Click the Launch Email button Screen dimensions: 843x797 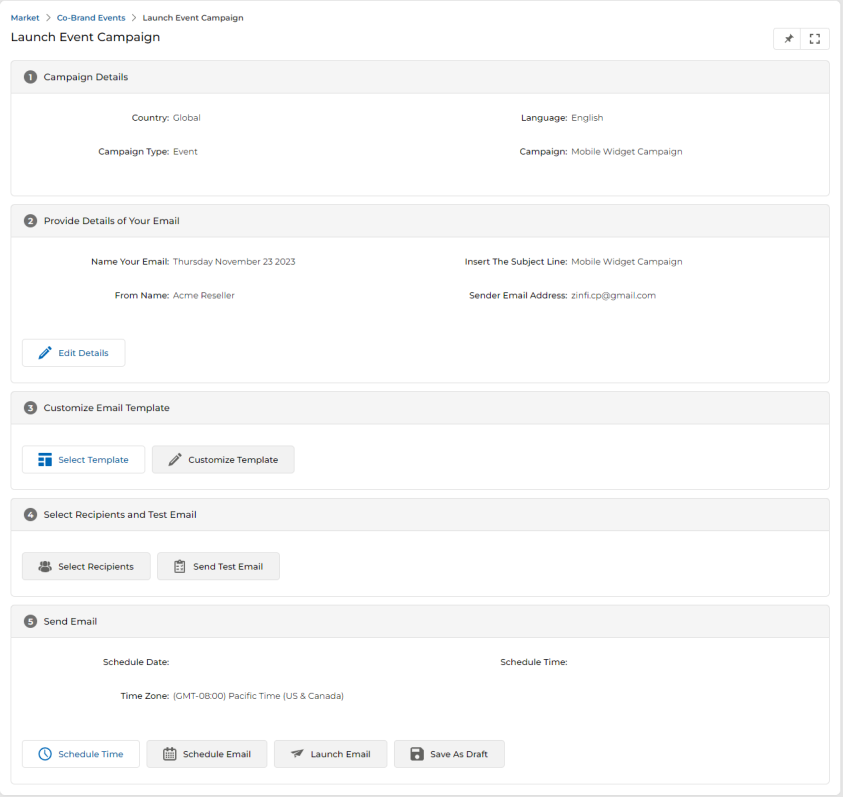pyautogui.click(x=331, y=754)
